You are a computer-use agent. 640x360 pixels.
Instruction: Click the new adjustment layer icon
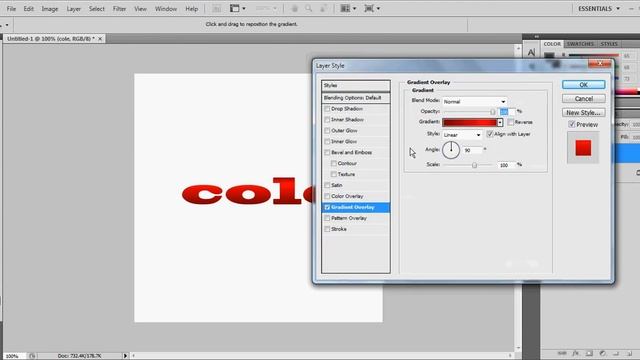pos(602,353)
